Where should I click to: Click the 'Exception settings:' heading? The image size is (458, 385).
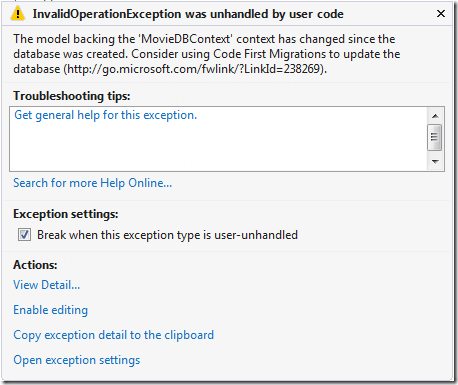click(66, 214)
